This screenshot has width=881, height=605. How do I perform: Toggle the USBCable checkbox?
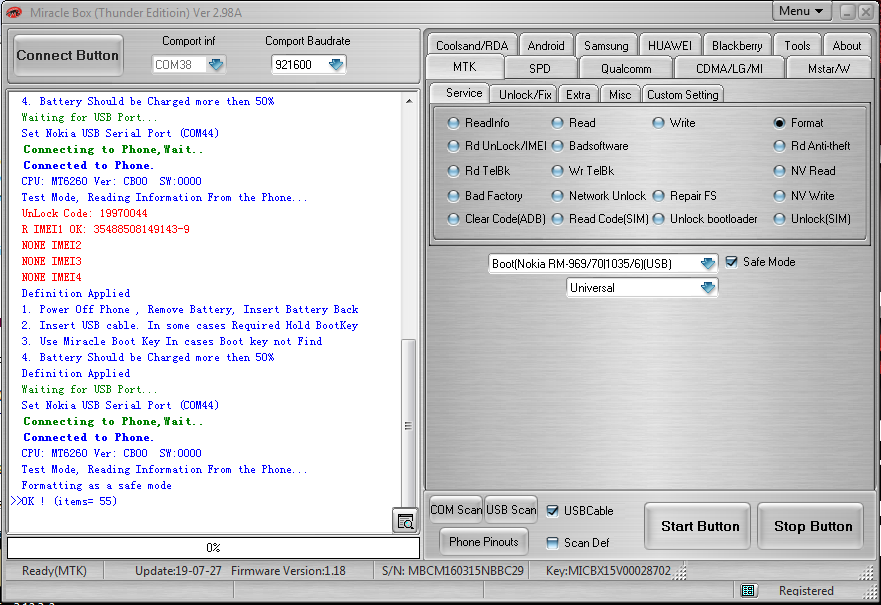(x=552, y=511)
